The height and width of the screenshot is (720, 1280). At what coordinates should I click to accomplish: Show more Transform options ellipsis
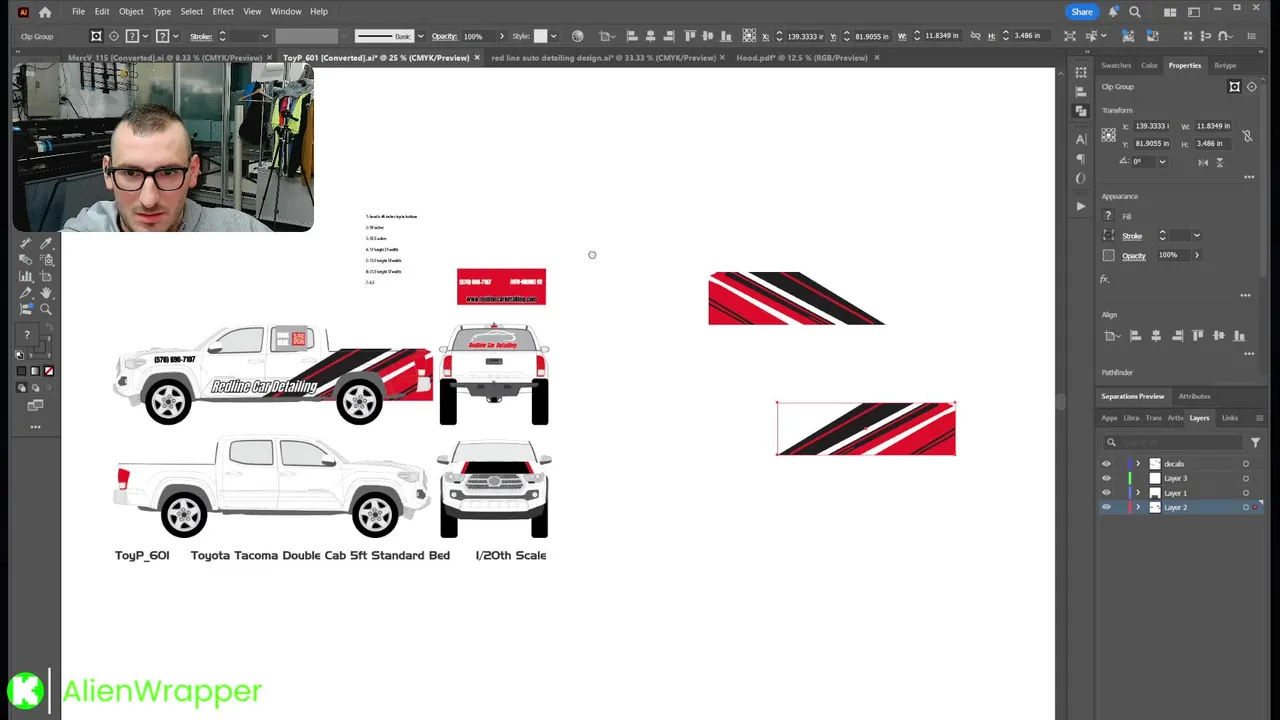coord(1249,177)
